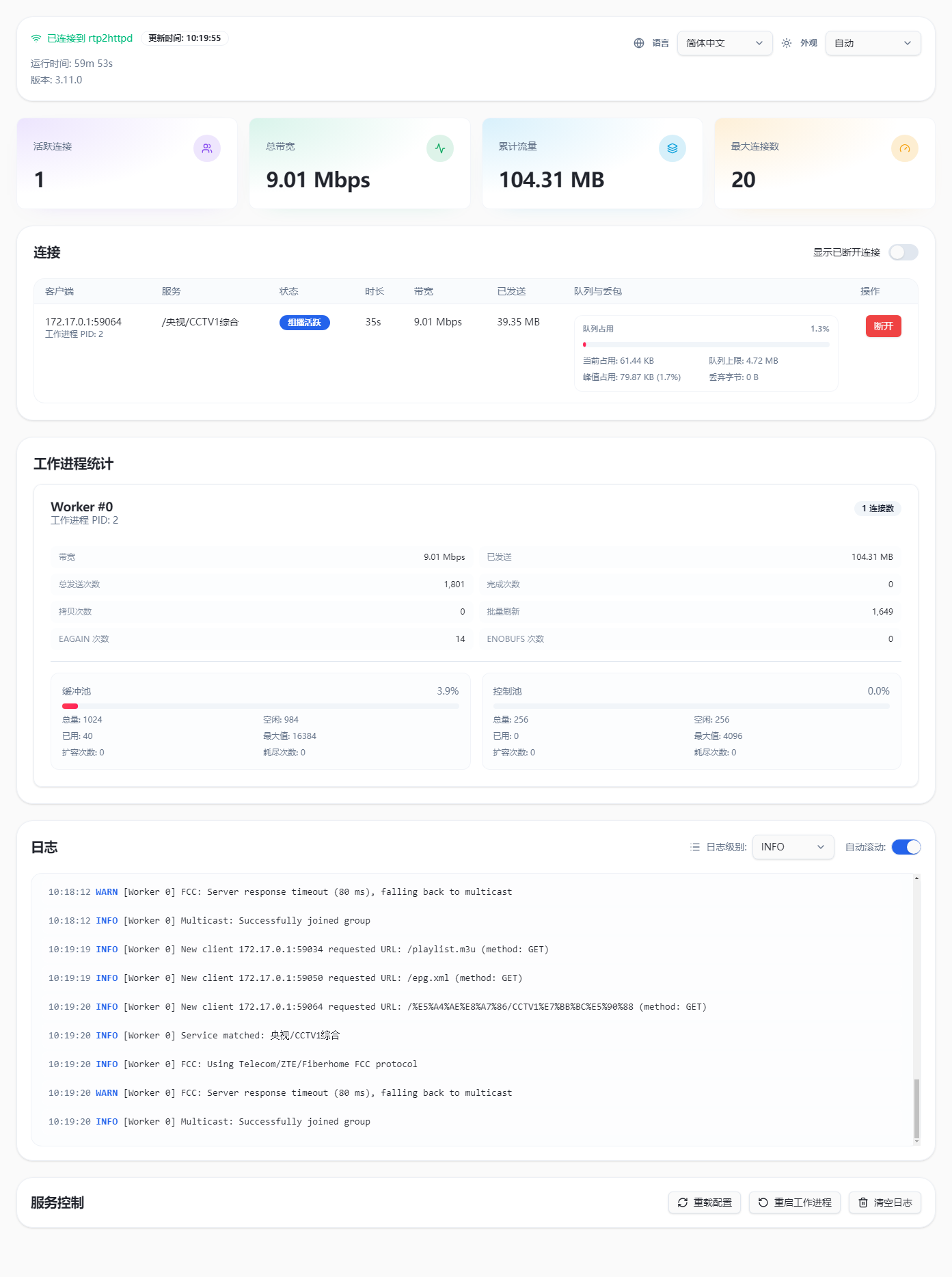Image resolution: width=952 pixels, height=1277 pixels.
Task: Click service name /央视/CCTV1综合
Action: click(200, 322)
